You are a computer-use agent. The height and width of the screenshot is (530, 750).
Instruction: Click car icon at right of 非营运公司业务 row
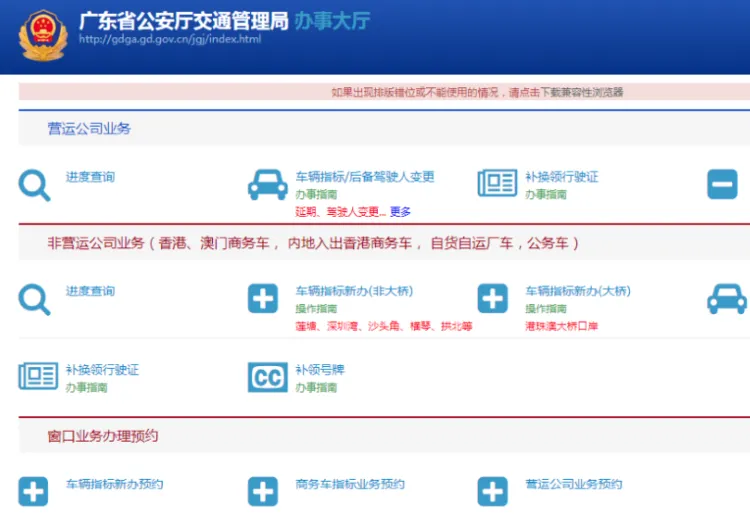coord(727,299)
